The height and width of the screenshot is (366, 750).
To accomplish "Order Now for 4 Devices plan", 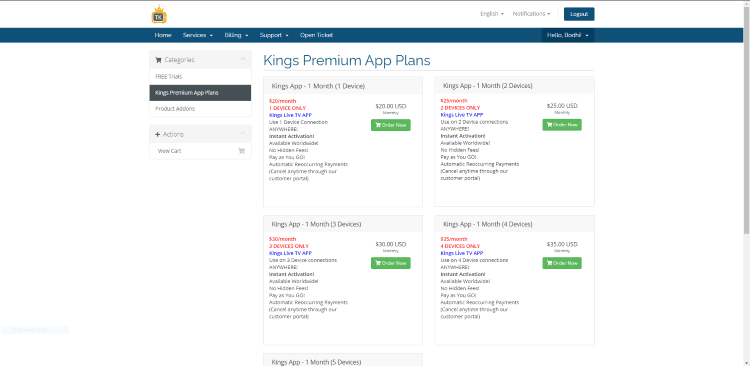I will pos(562,263).
